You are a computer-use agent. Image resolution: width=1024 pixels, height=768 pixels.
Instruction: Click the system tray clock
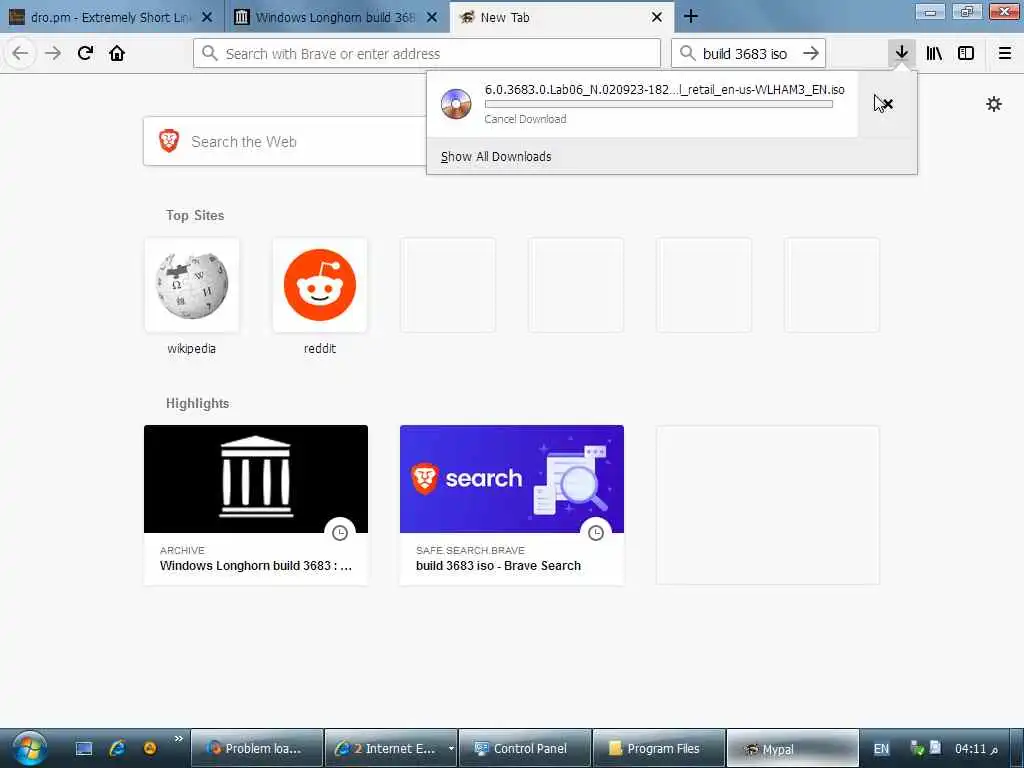(976, 748)
